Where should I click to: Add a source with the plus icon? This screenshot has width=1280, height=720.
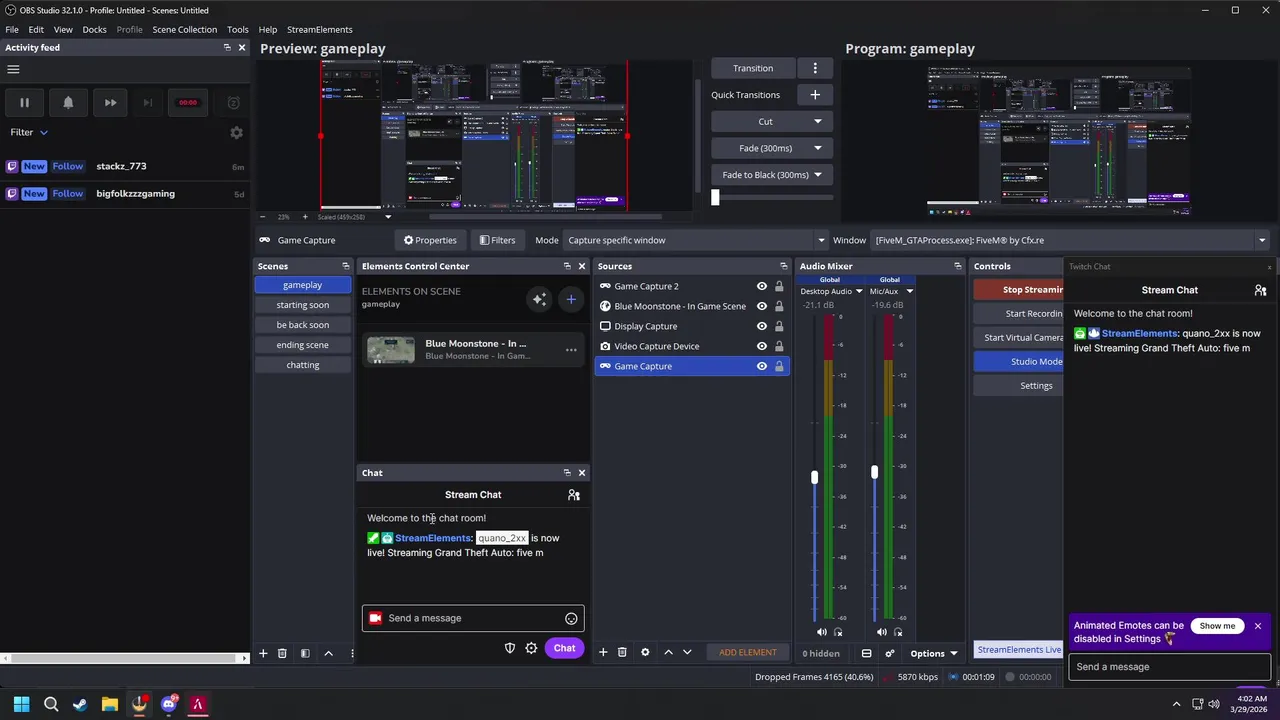point(603,652)
